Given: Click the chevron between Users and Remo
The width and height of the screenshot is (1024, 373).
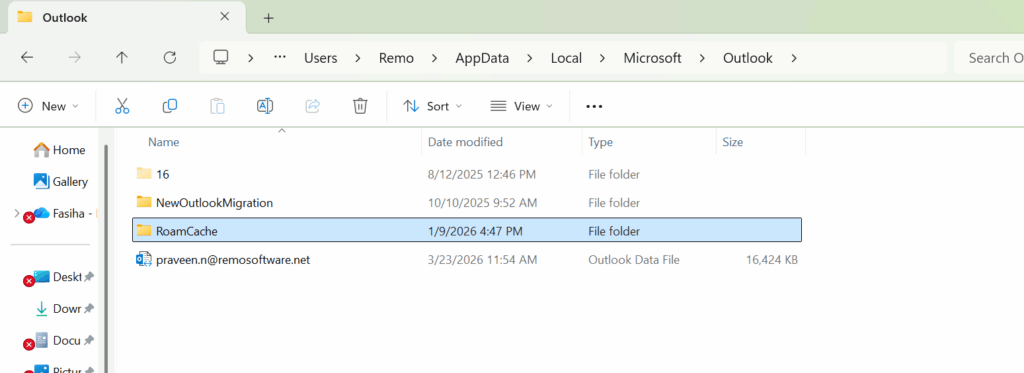Looking at the screenshot, I should [x=358, y=57].
